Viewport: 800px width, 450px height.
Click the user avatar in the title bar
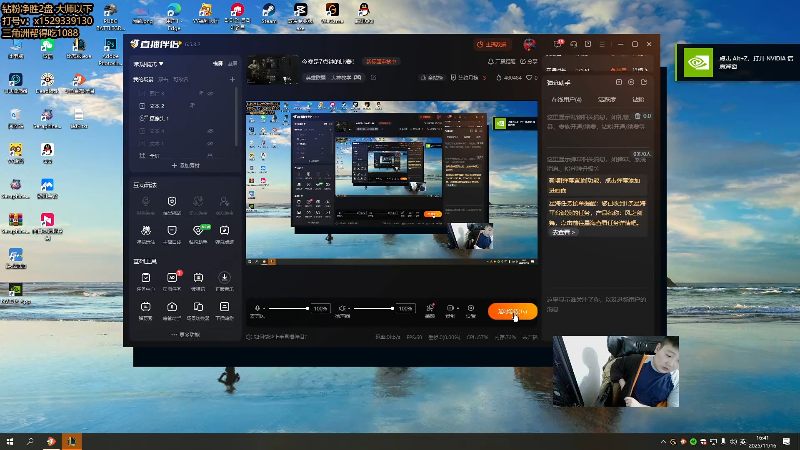click(530, 44)
